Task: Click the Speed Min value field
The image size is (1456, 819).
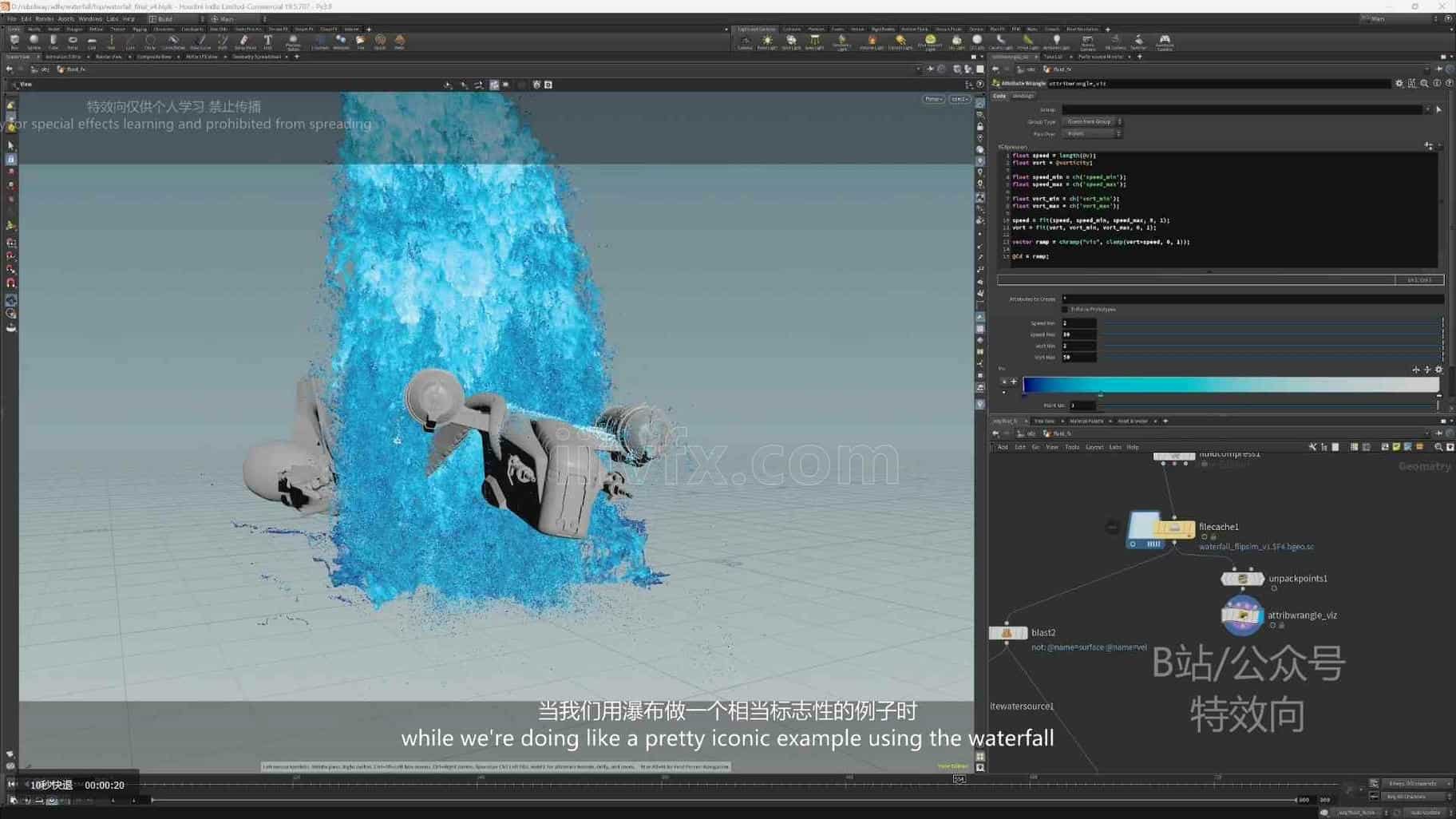Action: [x=1078, y=323]
